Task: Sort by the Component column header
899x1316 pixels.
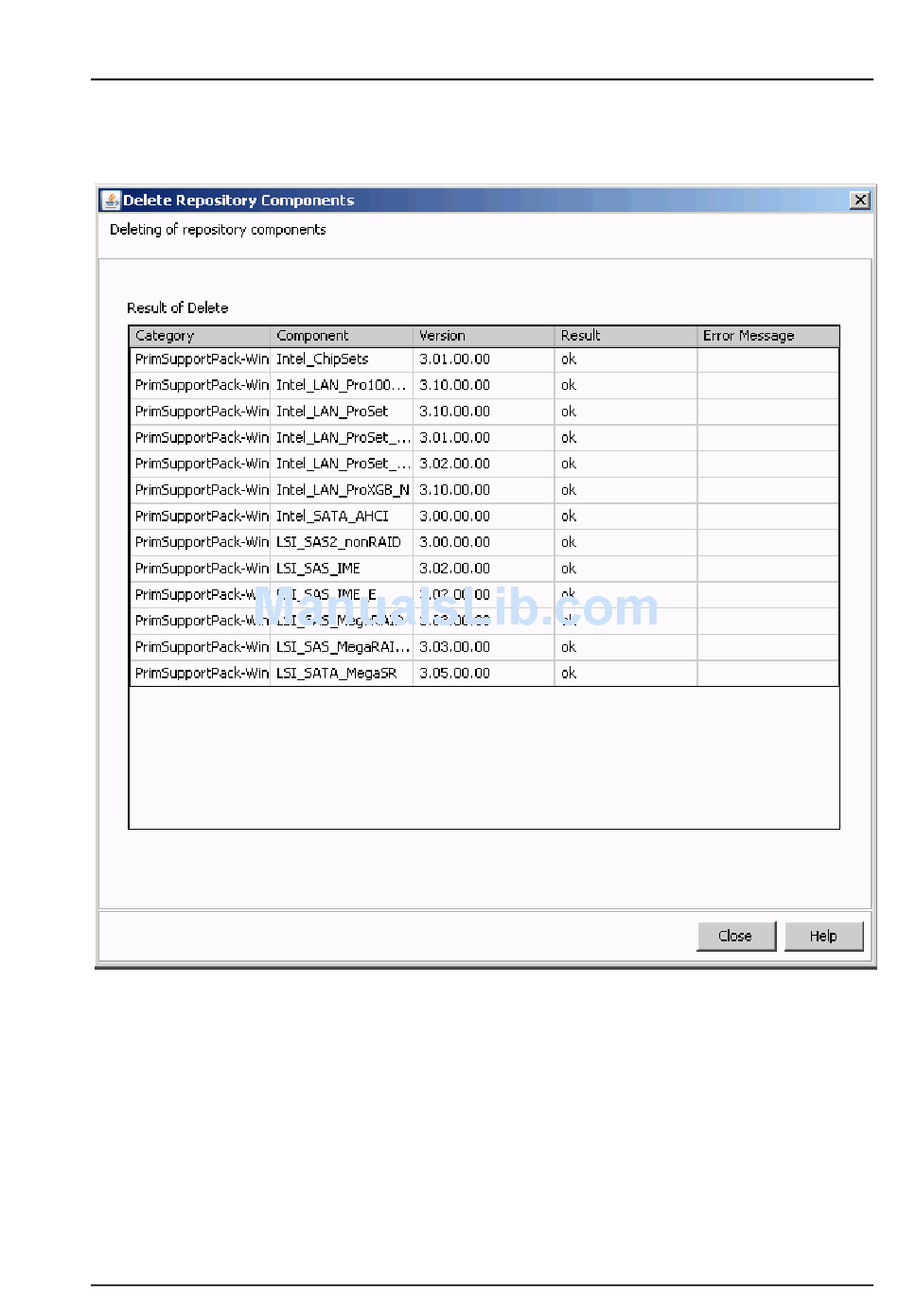Action: 342,336
